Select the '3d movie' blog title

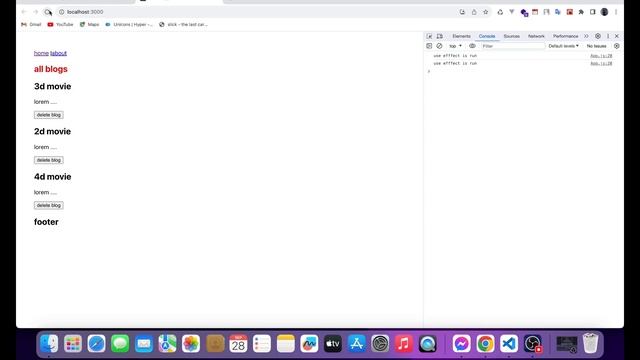[53, 87]
